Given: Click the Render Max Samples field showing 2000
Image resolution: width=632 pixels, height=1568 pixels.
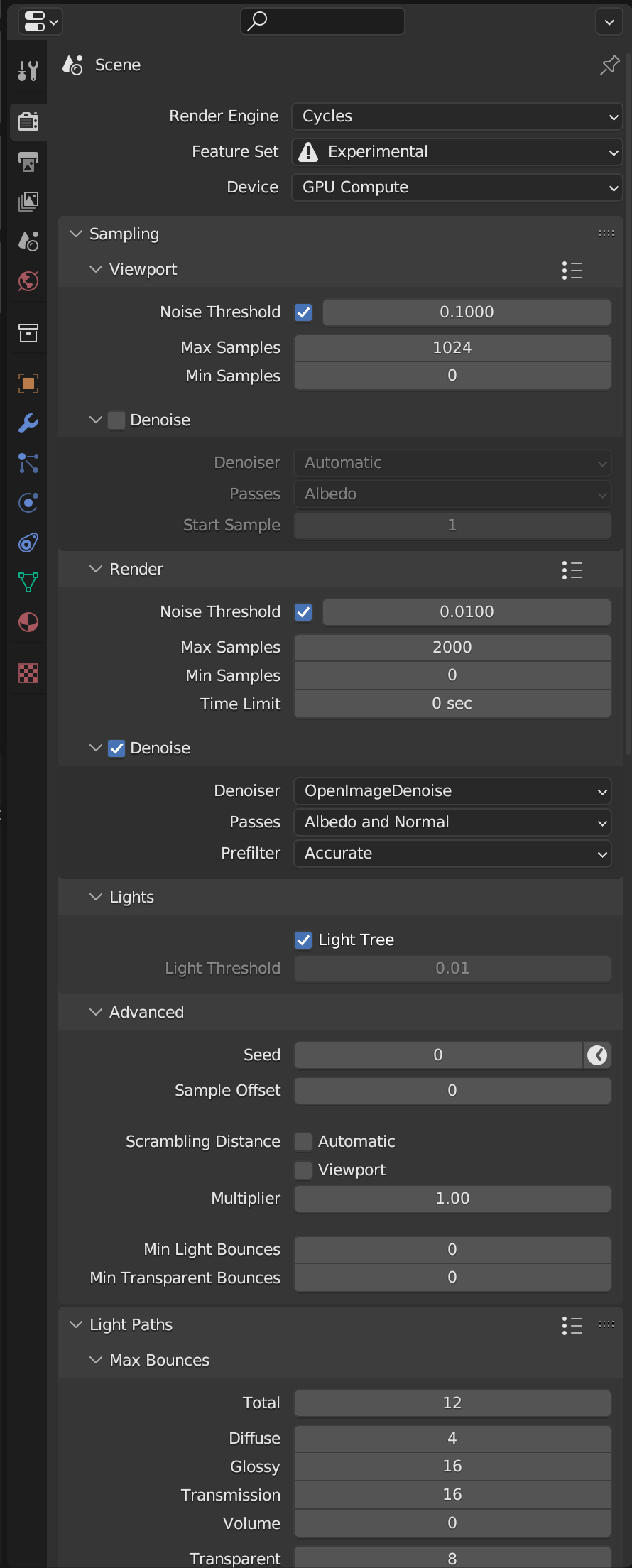Looking at the screenshot, I should [x=452, y=648].
